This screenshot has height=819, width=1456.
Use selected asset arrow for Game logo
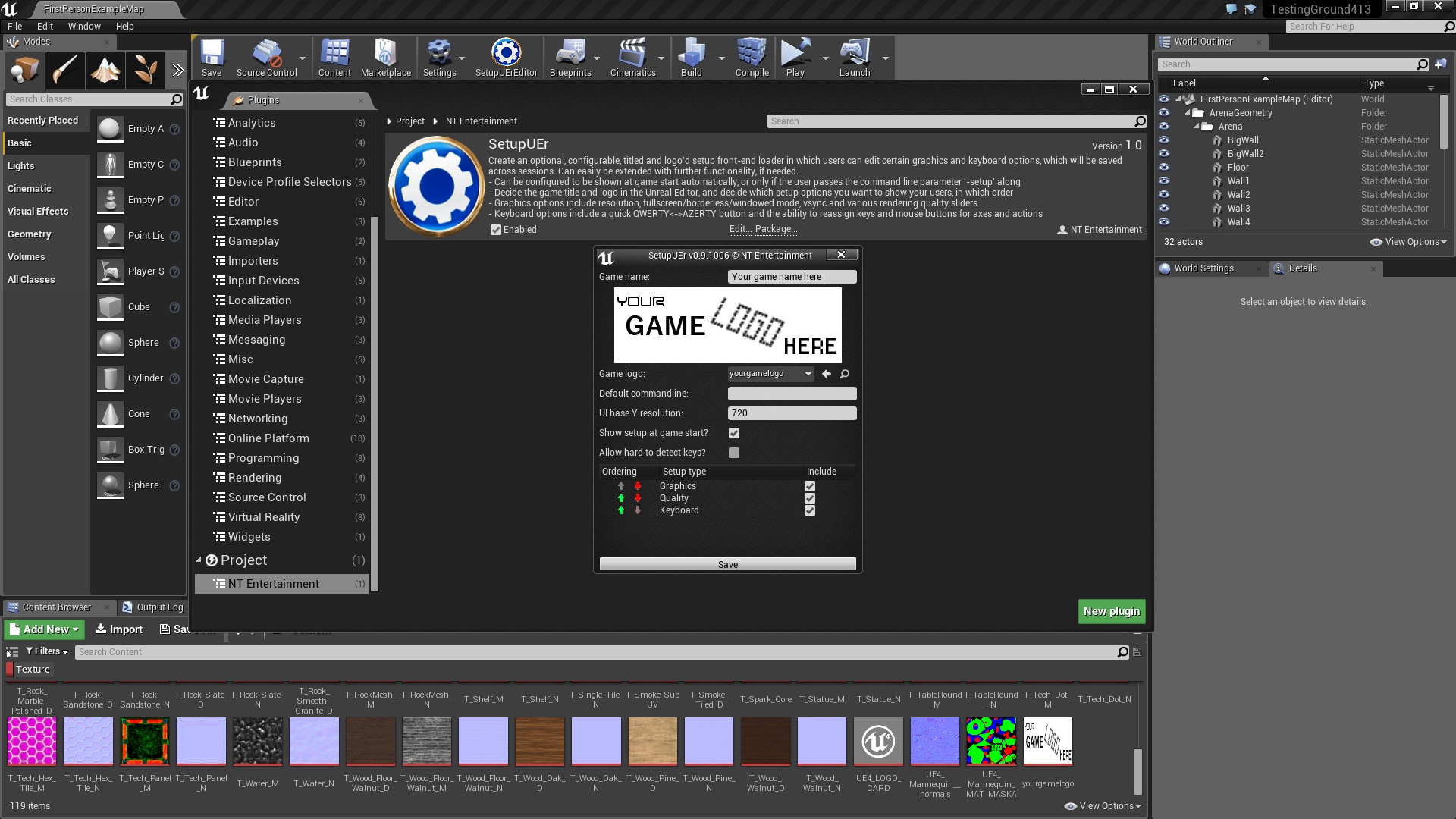[x=827, y=374]
